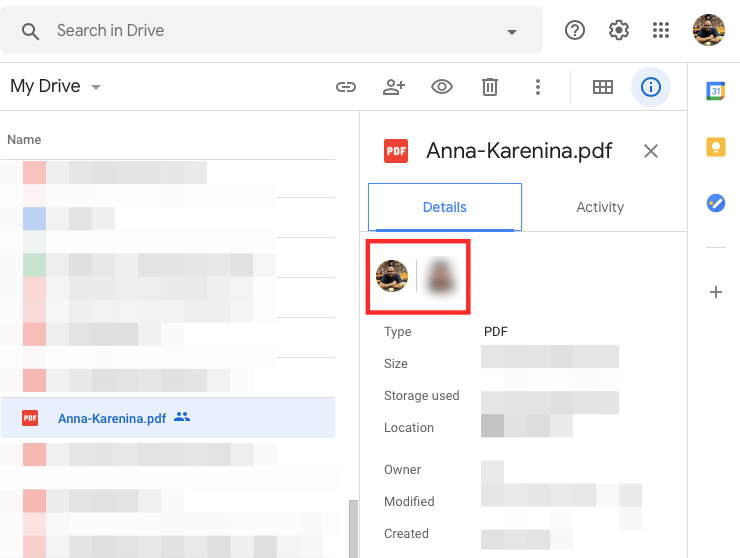Click the file list vertical scrollbar

(353, 529)
